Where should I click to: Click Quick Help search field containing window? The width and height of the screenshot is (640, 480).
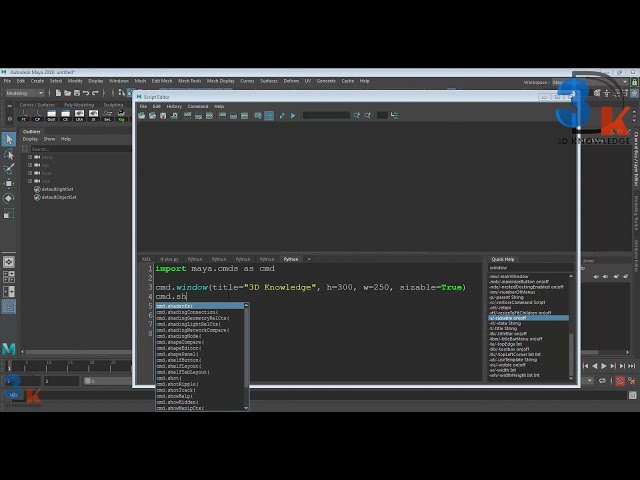tap(531, 268)
